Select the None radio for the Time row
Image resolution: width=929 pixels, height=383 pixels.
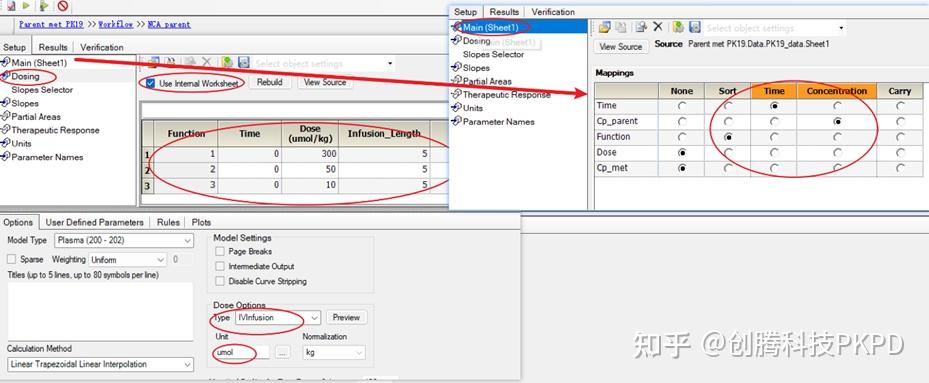click(682, 106)
